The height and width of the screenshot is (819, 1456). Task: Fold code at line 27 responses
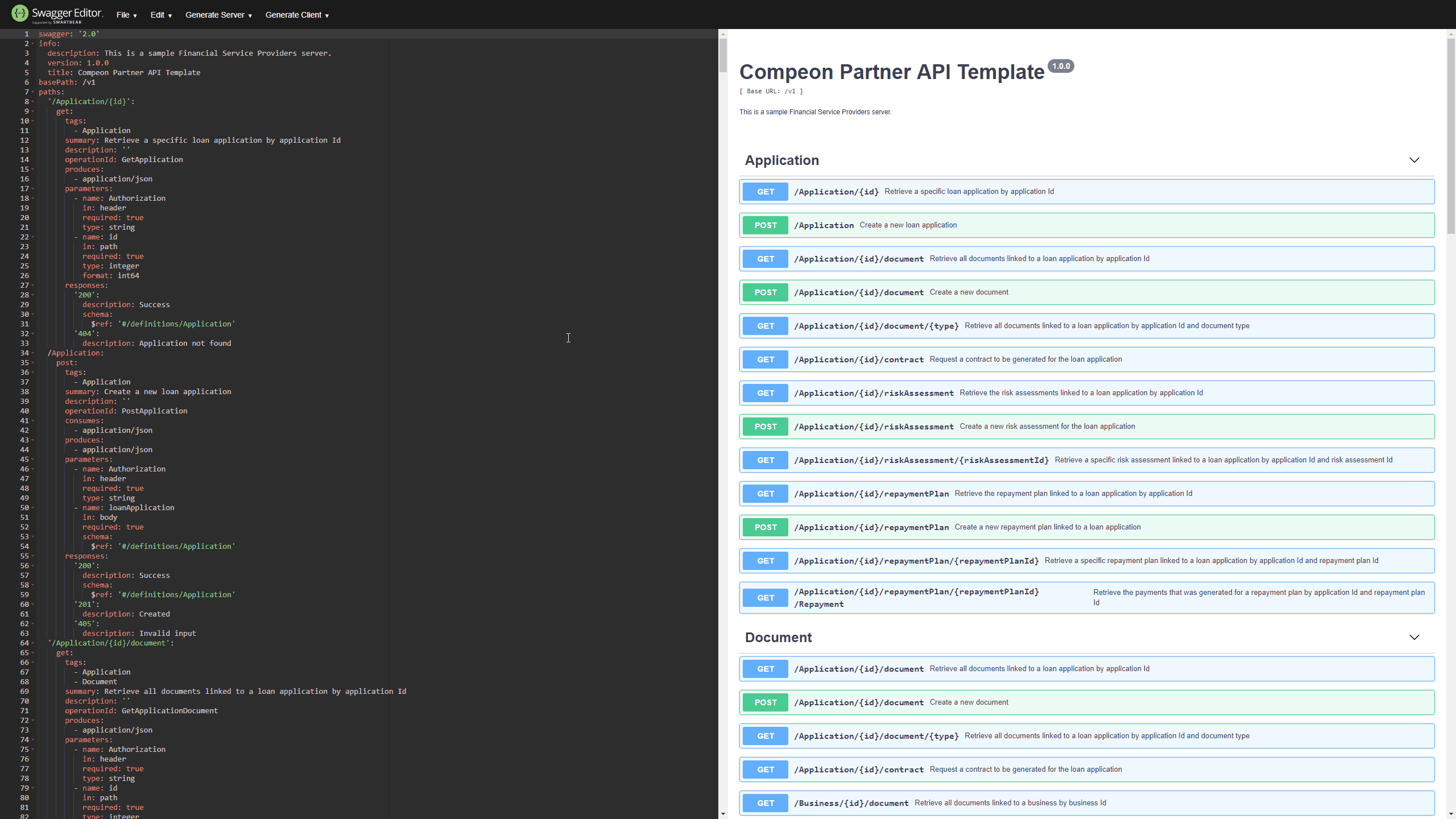point(32,286)
